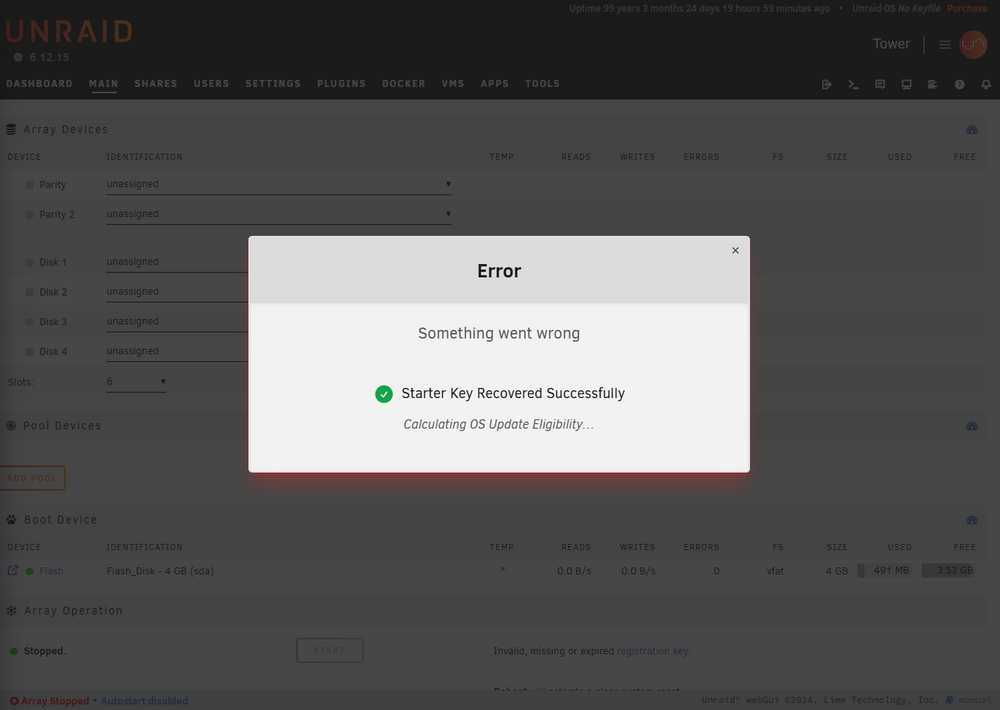Open the Disk 4 device dropdown
1000x710 pixels.
[x=177, y=351]
